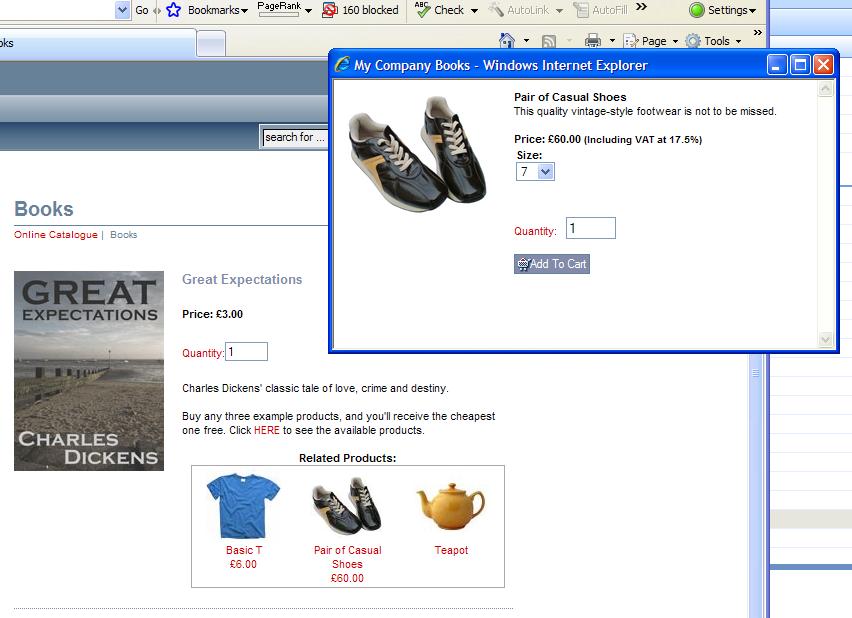This screenshot has width=852, height=618.
Task: Click the Basic T related product thumbnail
Action: tap(244, 507)
